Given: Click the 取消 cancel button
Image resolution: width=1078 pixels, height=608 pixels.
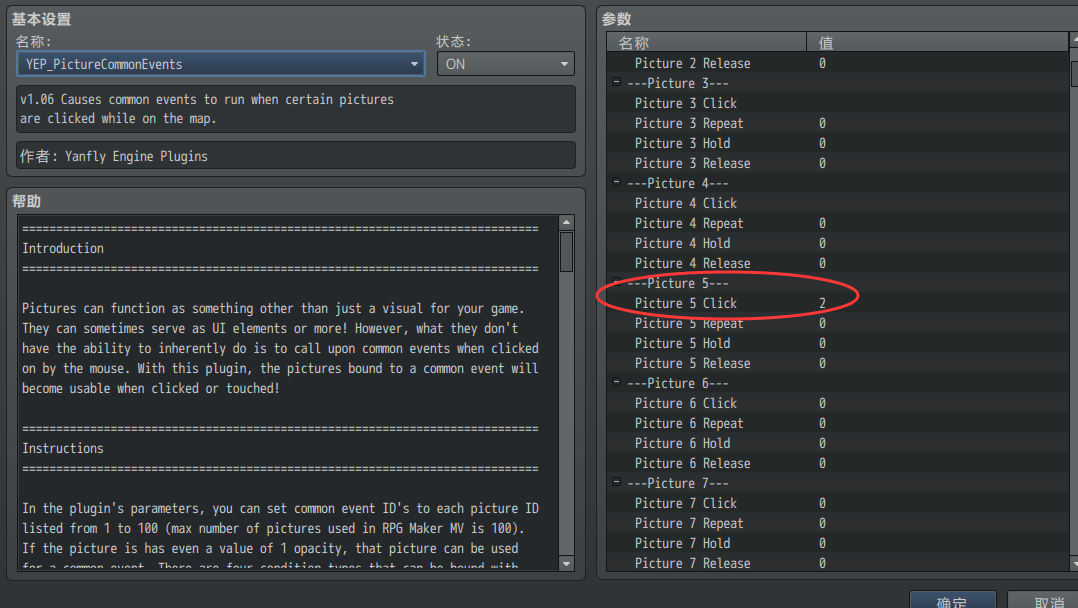Looking at the screenshot, I should click(x=1045, y=600).
